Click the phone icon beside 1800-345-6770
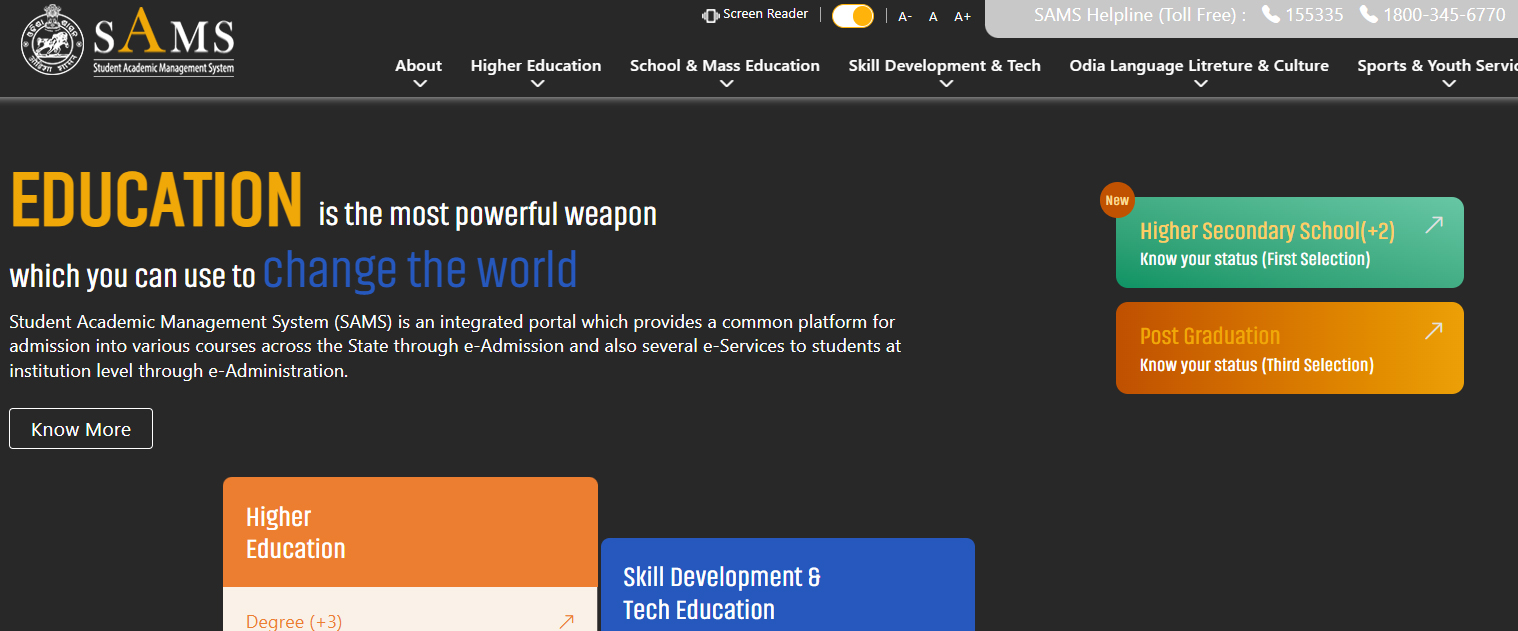Image resolution: width=1518 pixels, height=631 pixels. pos(1368,15)
